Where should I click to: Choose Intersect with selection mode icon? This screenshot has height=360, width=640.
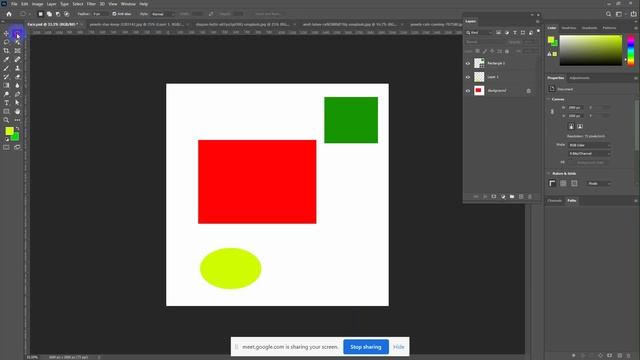coord(67,14)
